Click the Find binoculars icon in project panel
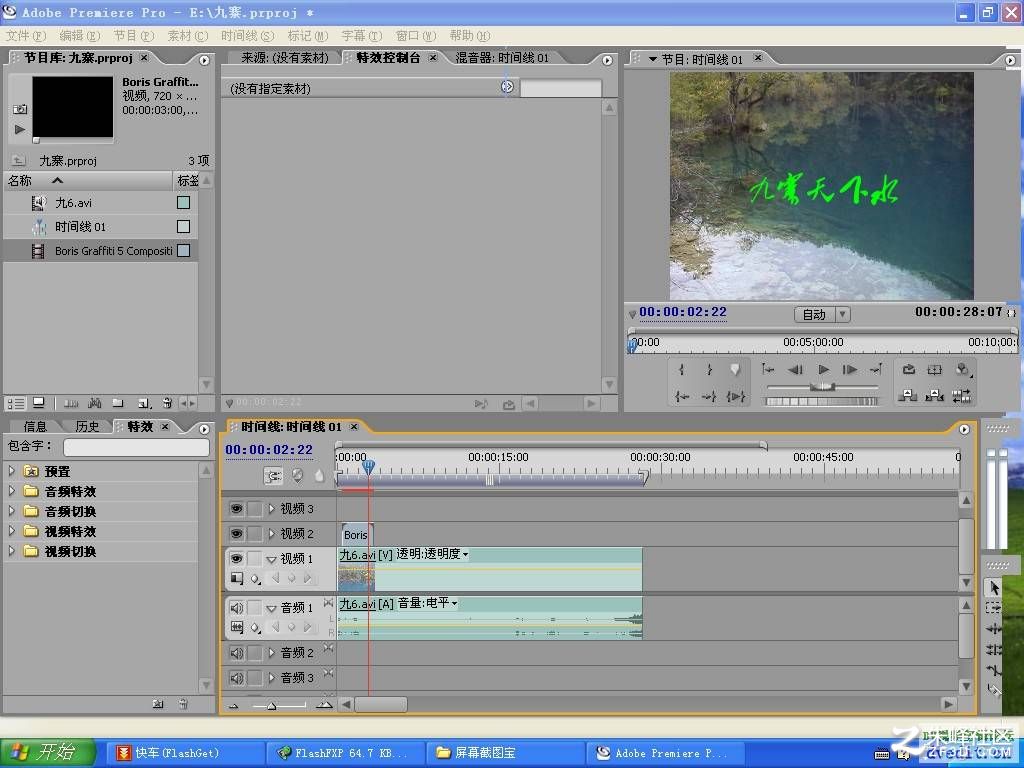1024x768 pixels. [95, 403]
